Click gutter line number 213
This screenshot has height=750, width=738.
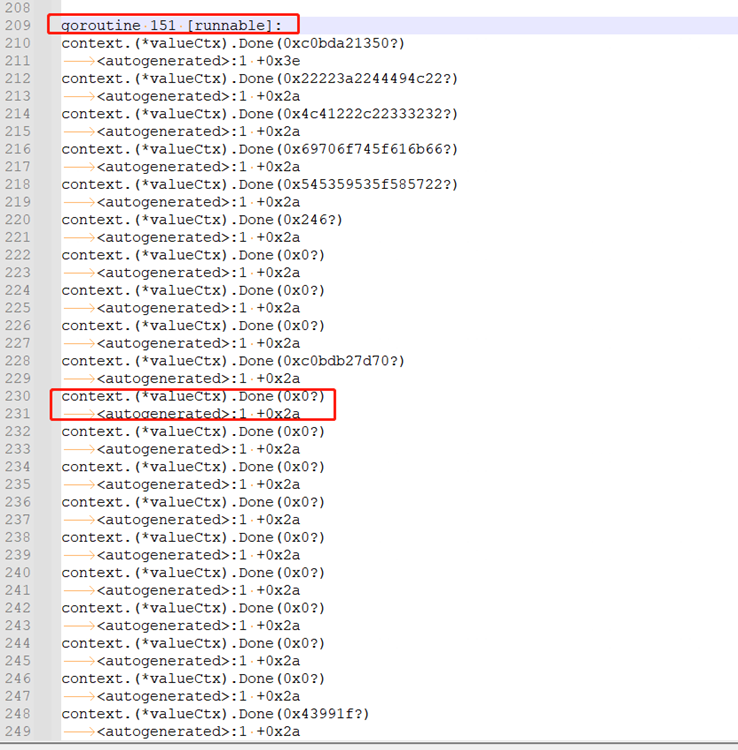coord(18,96)
